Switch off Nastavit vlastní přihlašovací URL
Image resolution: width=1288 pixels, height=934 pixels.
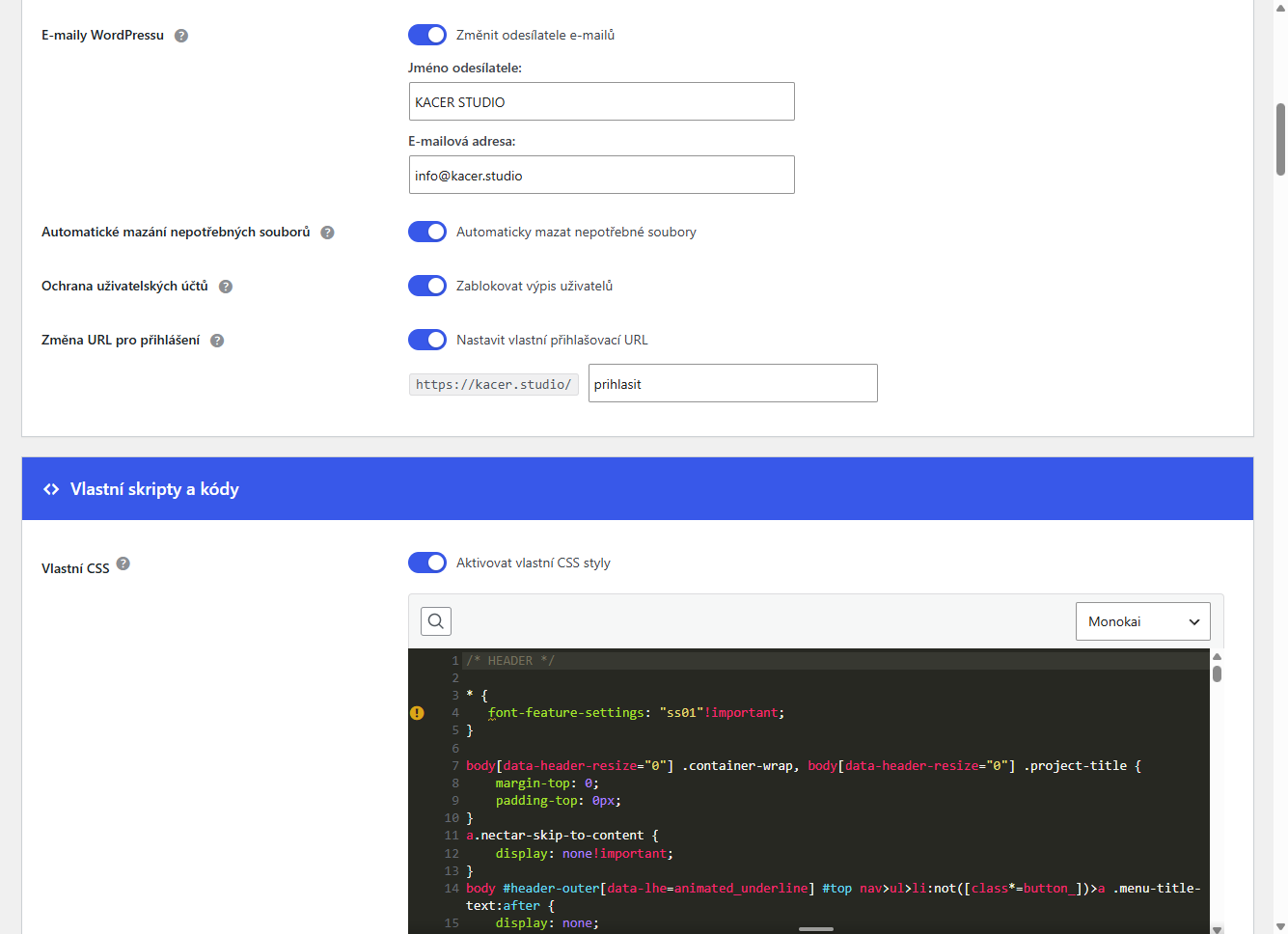[427, 340]
